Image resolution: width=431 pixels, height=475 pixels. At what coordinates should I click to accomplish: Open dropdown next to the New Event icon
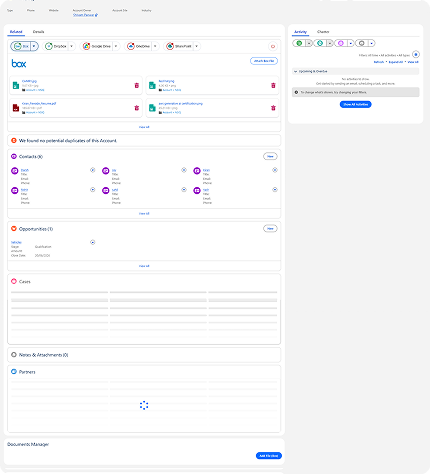point(350,43)
